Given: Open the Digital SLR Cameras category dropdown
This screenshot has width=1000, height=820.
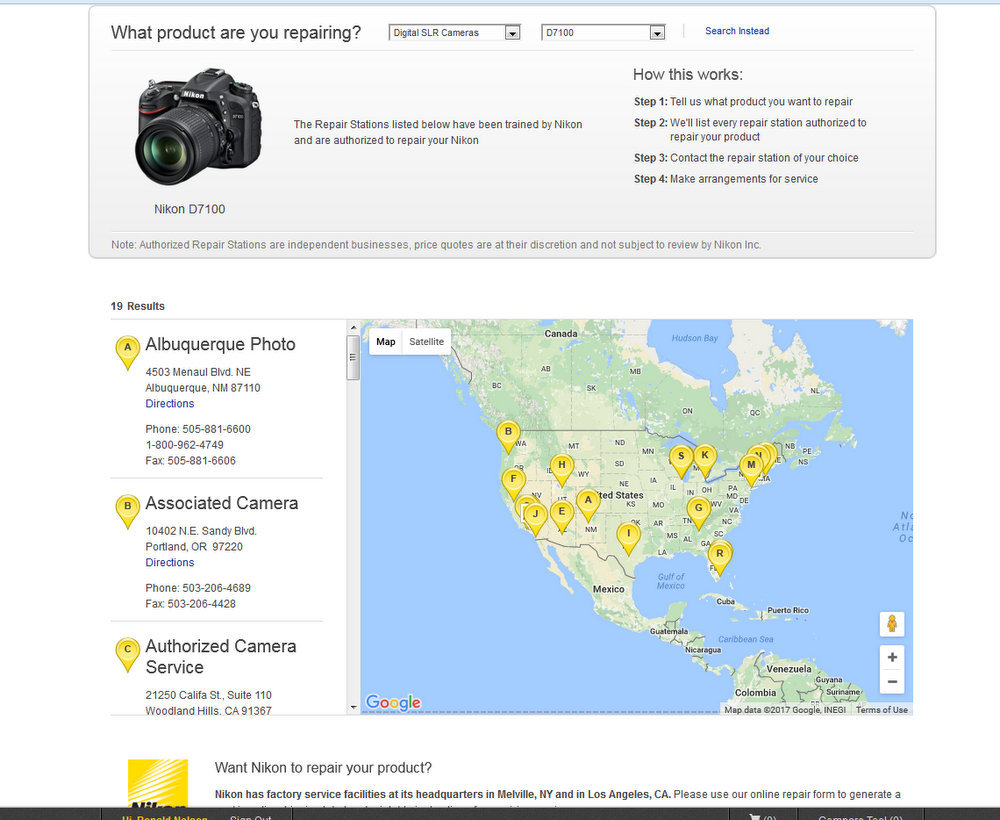Looking at the screenshot, I should [455, 33].
